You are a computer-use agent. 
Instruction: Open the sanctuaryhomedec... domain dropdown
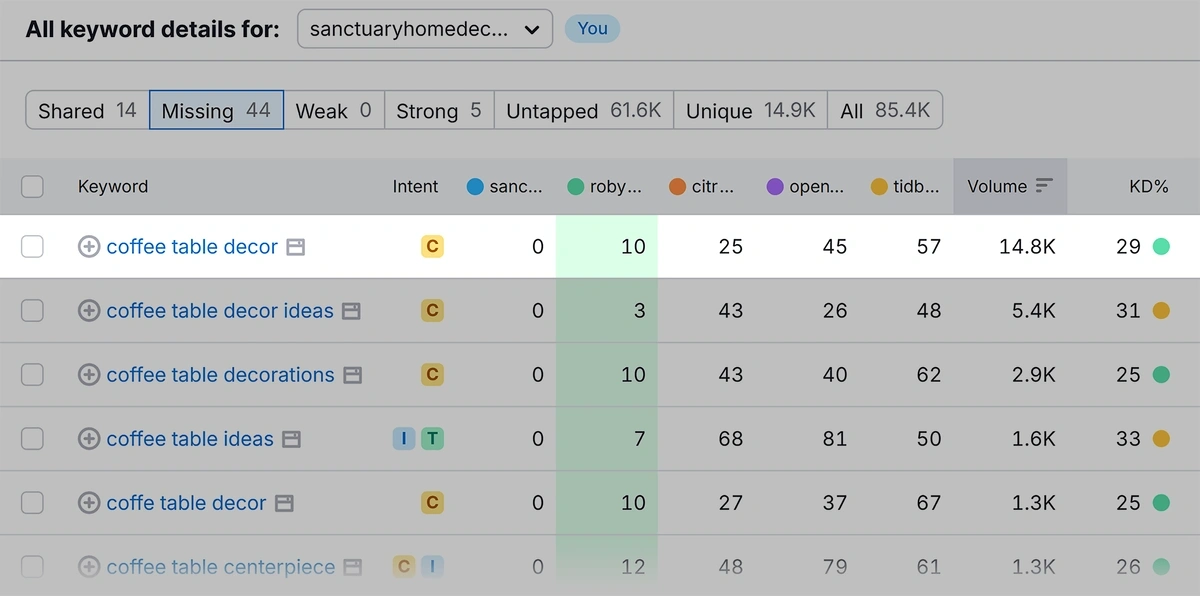tap(425, 29)
